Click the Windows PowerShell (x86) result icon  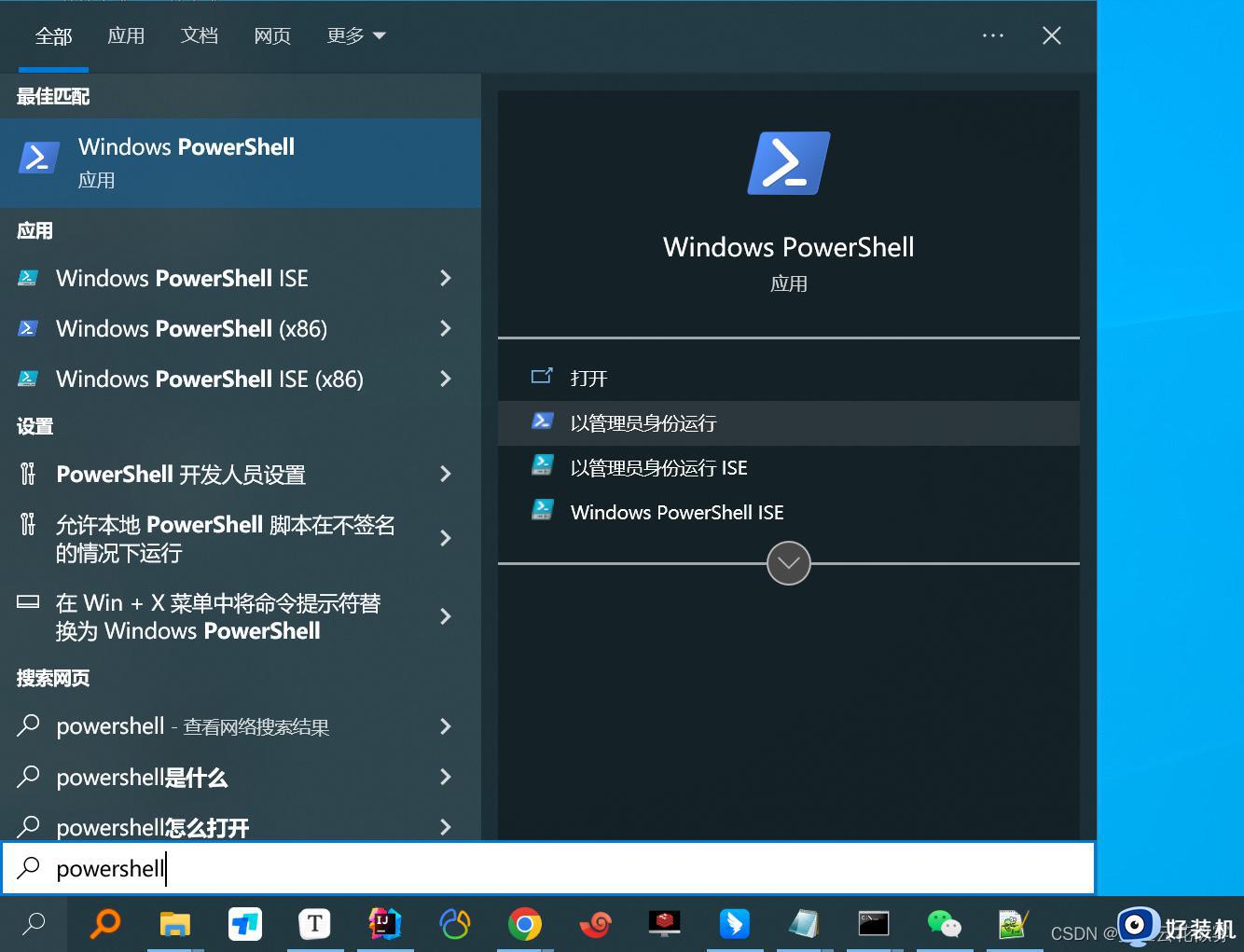28,328
